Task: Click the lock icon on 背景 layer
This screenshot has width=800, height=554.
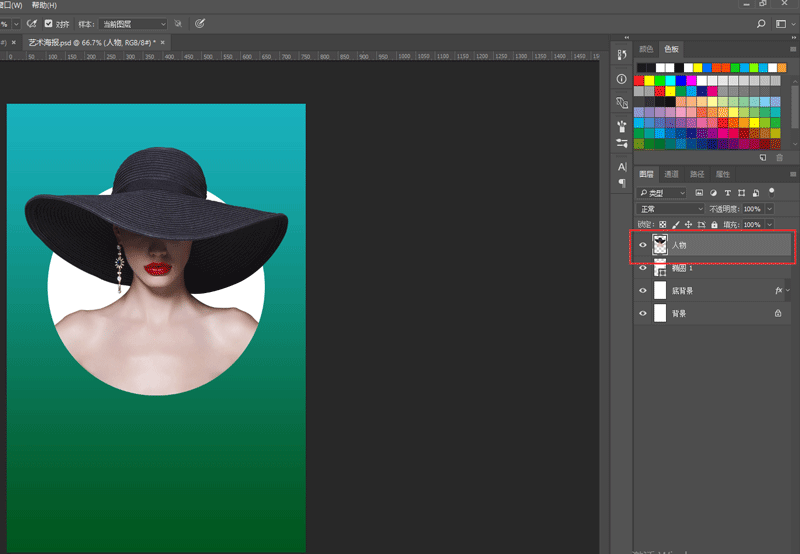Action: (x=778, y=313)
